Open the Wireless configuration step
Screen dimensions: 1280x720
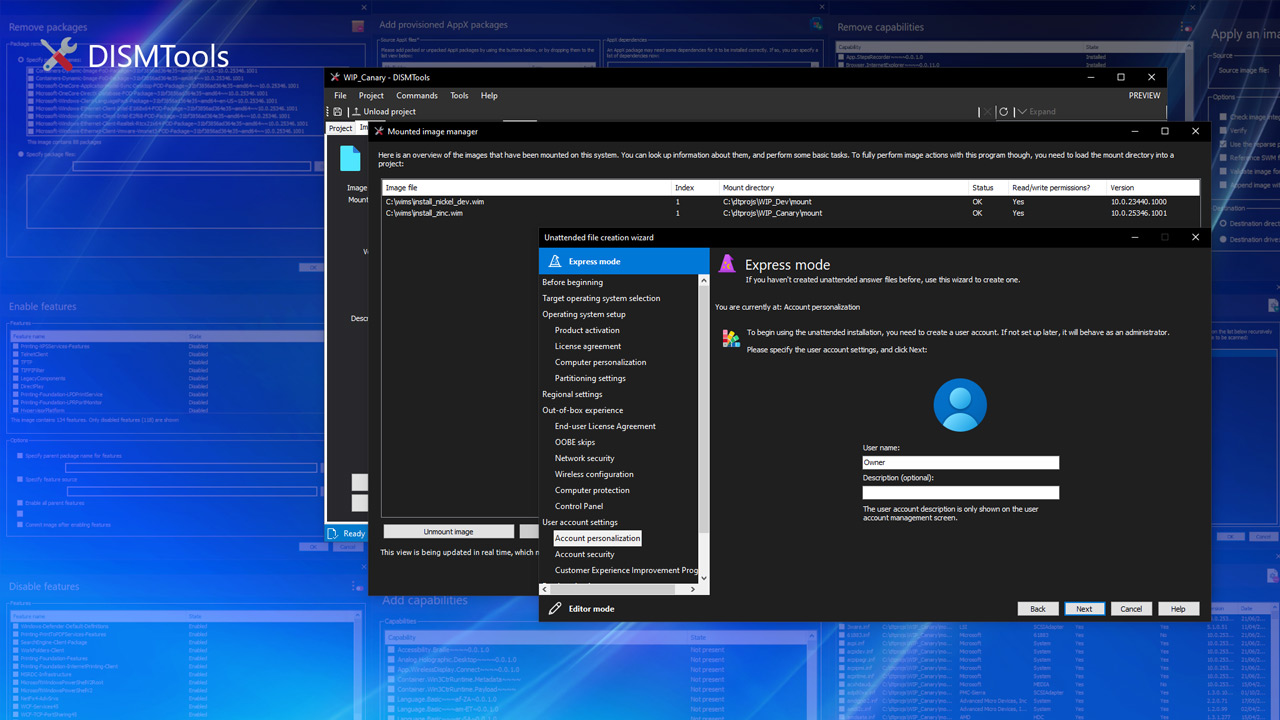point(594,474)
